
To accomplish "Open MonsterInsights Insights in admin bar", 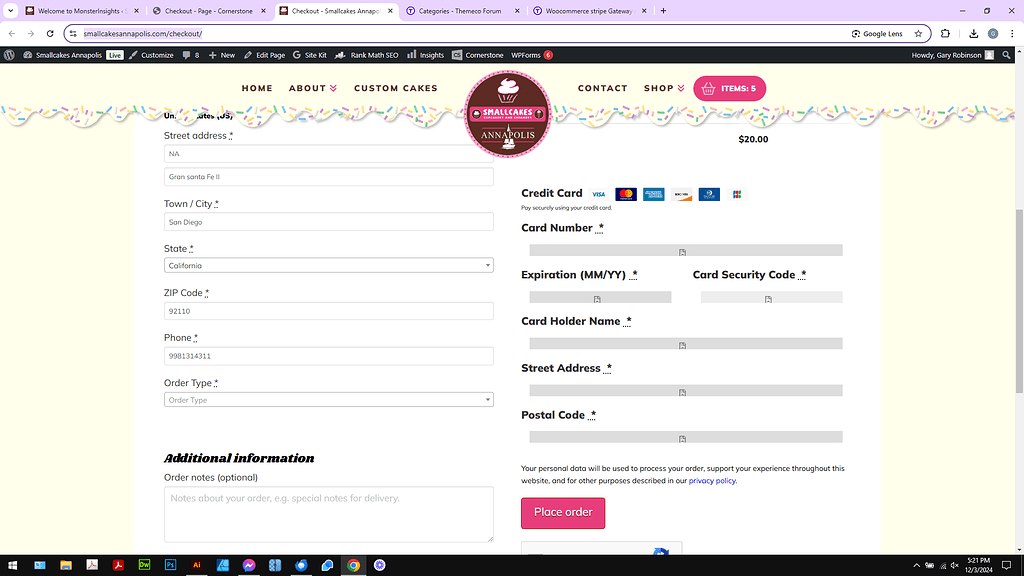I will [425, 55].
